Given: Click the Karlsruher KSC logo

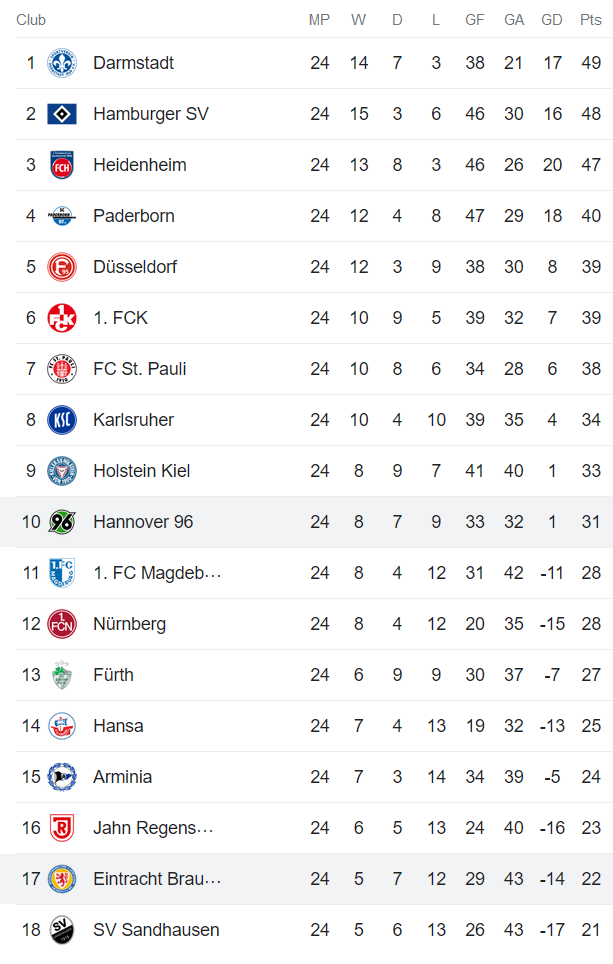Looking at the screenshot, I should pos(62,420).
